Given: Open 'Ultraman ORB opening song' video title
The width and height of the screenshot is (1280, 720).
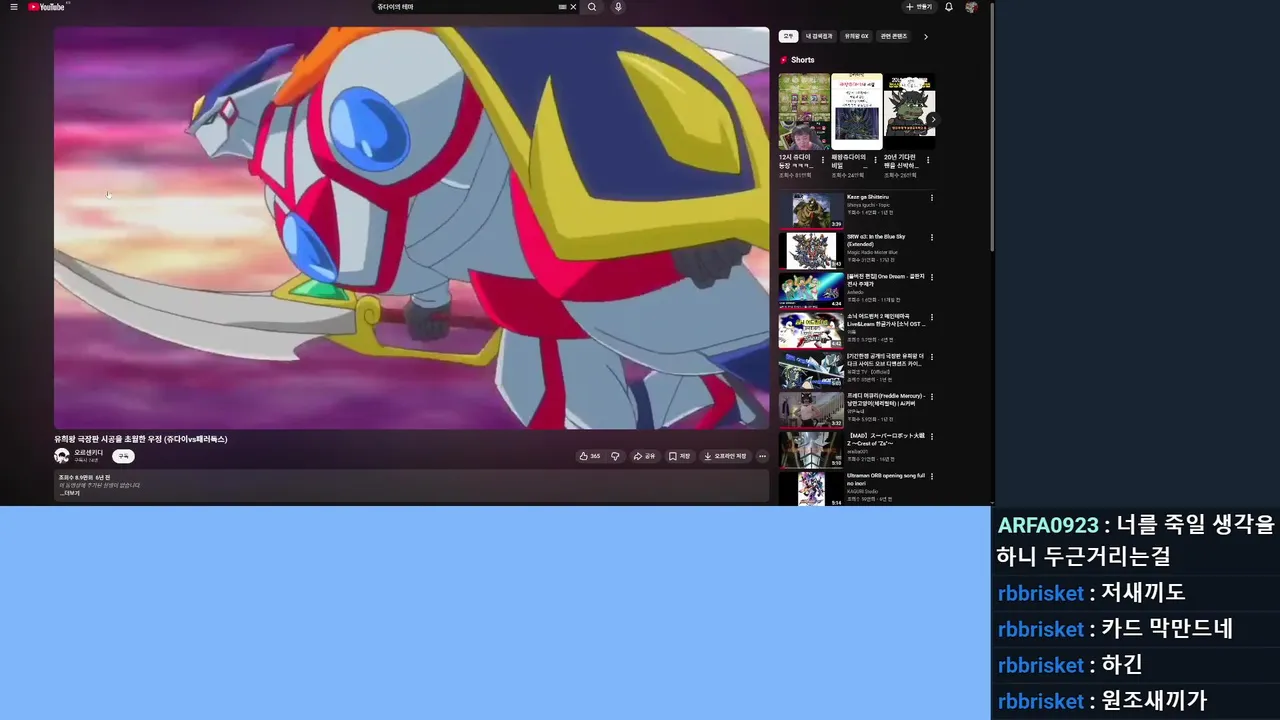Looking at the screenshot, I should pyautogui.click(x=886, y=478).
